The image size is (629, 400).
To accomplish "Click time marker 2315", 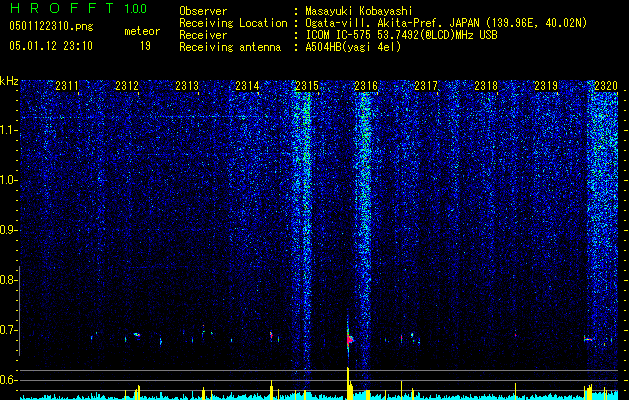I will pos(307,86).
